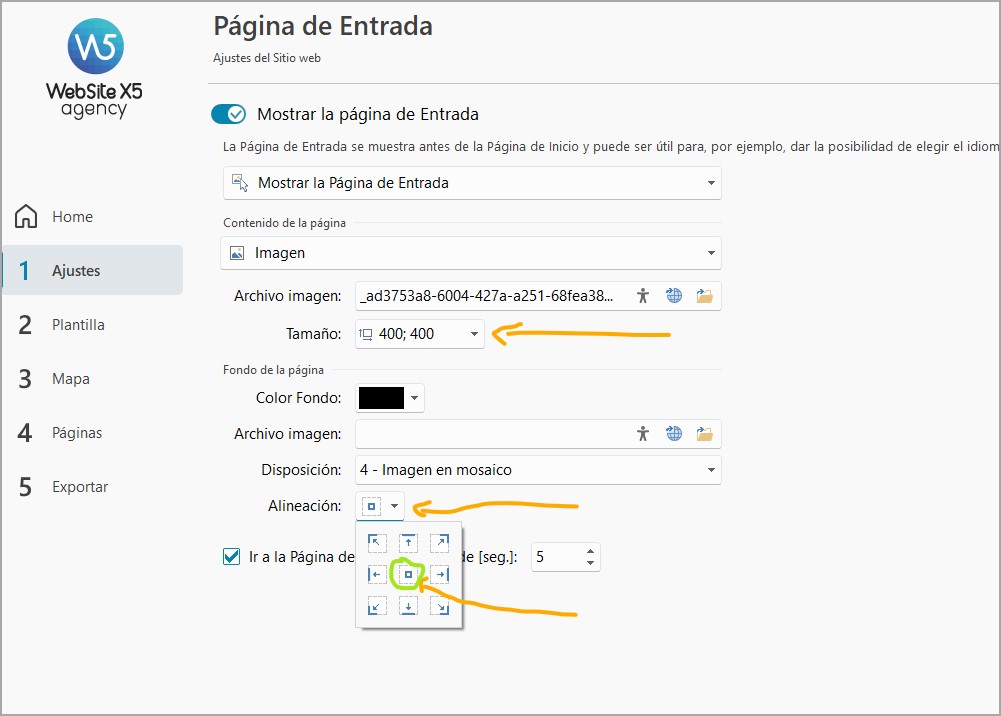Viewport: 1001px width, 716px height.
Task: Uncheck Ir a la Página de Inicio checkbox
Action: click(x=231, y=557)
